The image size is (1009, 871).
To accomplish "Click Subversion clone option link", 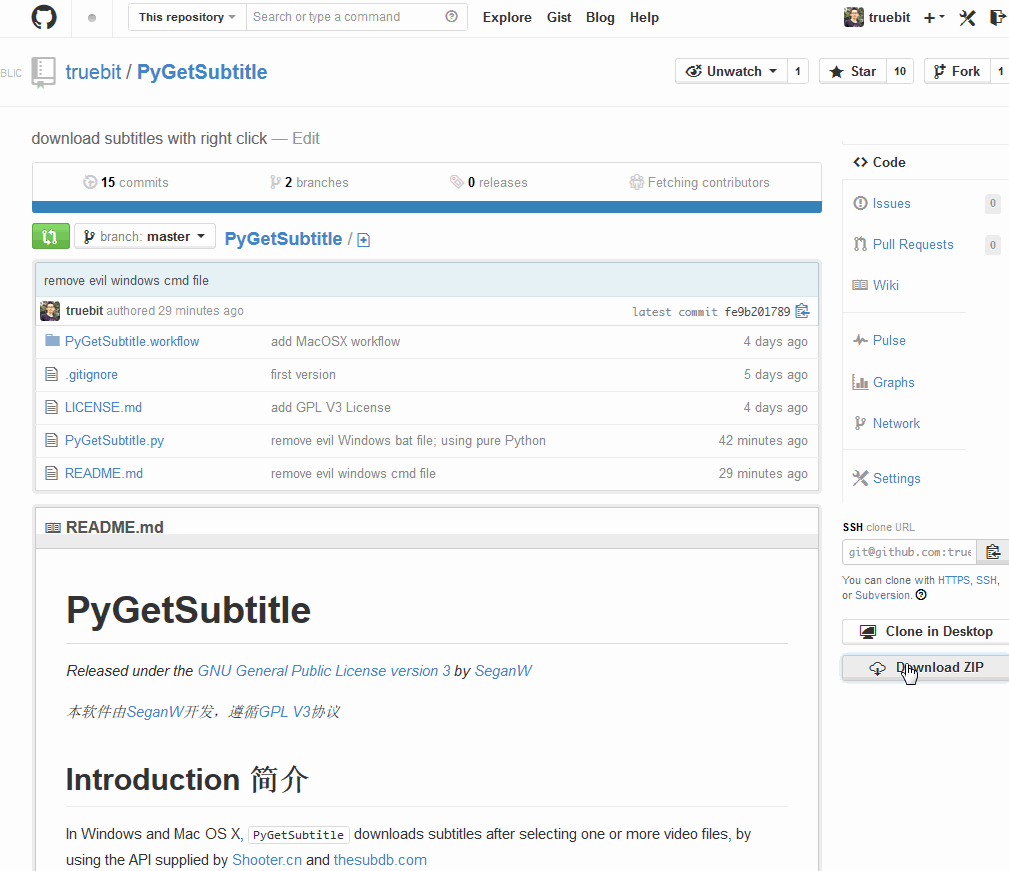I will click(x=882, y=596).
